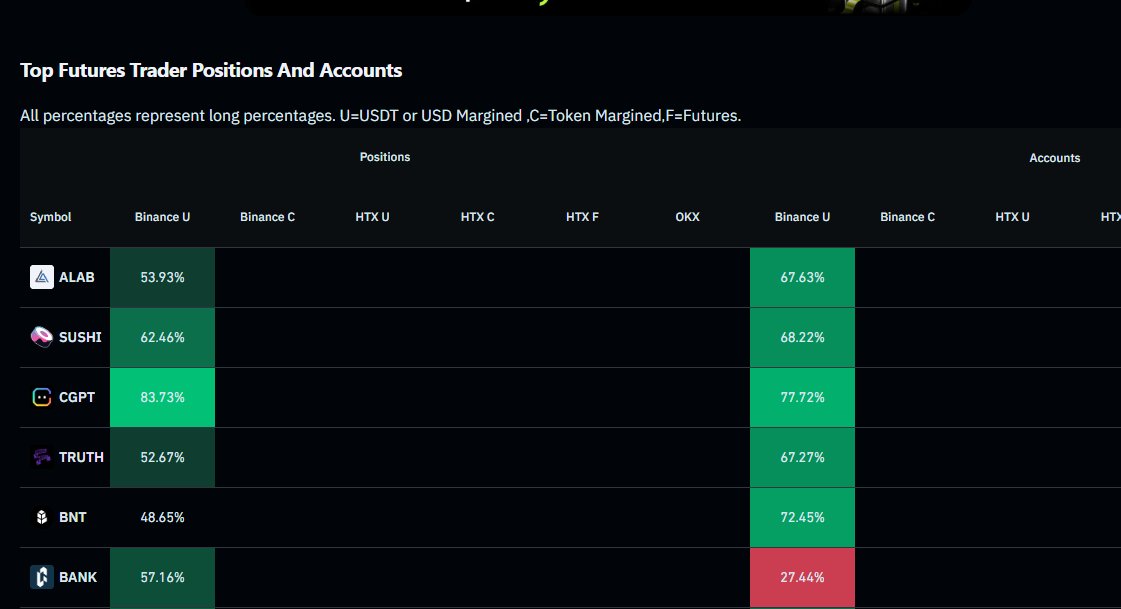1121x609 pixels.
Task: Open the BANK symbol name
Action: point(78,578)
